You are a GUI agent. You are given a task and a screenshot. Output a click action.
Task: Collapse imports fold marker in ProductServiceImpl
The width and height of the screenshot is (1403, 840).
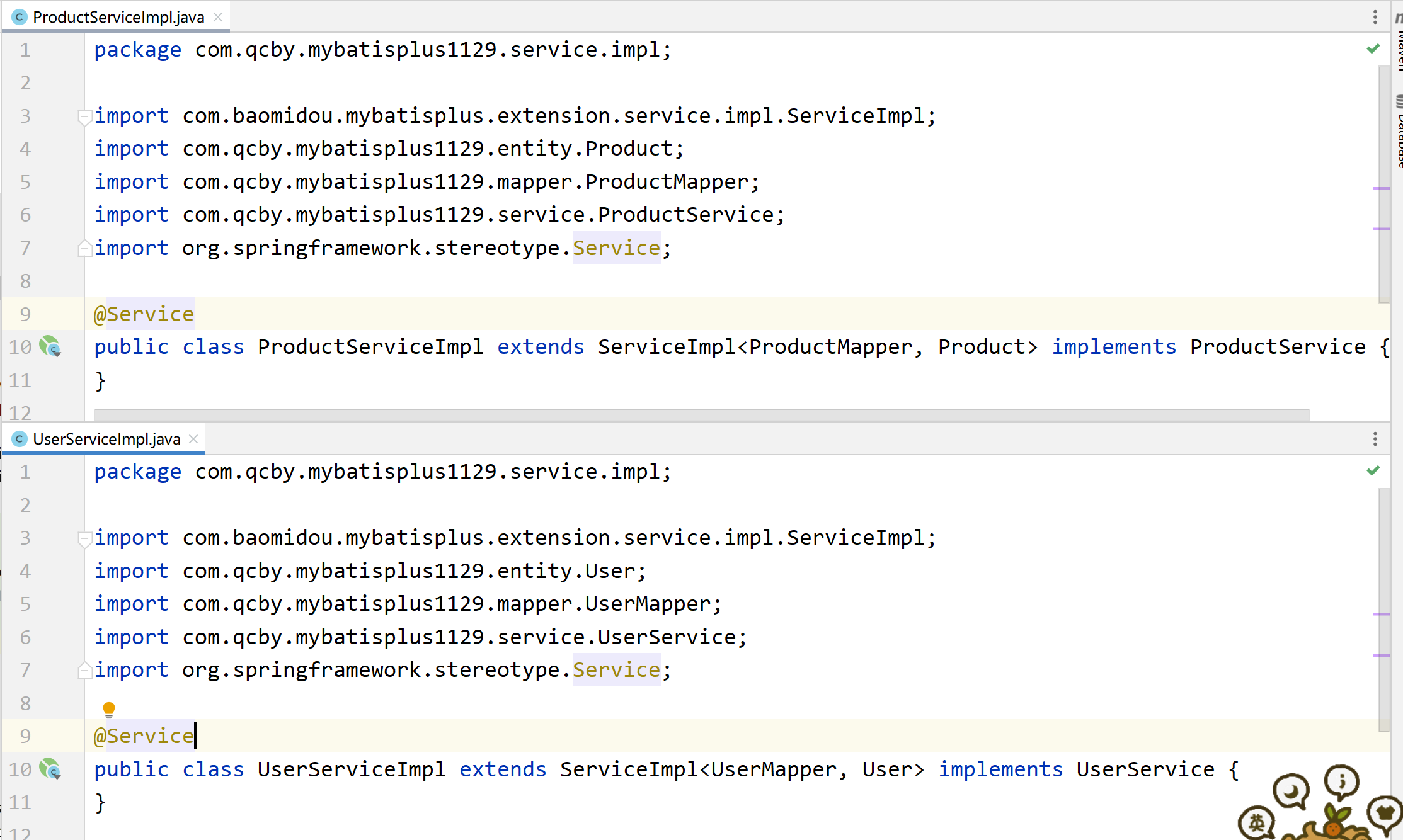click(x=84, y=116)
